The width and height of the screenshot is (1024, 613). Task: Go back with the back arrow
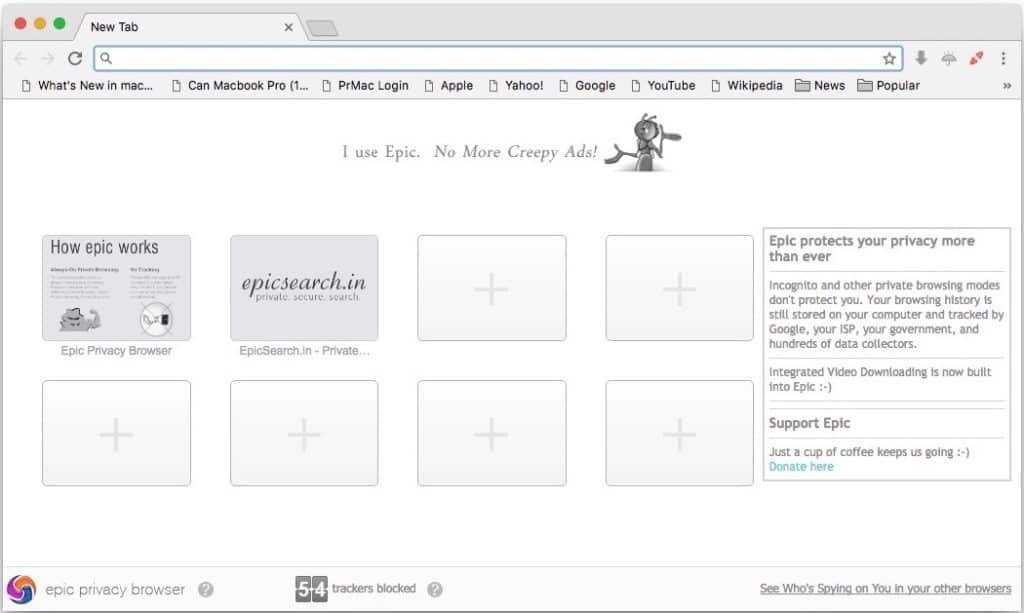(x=20, y=59)
